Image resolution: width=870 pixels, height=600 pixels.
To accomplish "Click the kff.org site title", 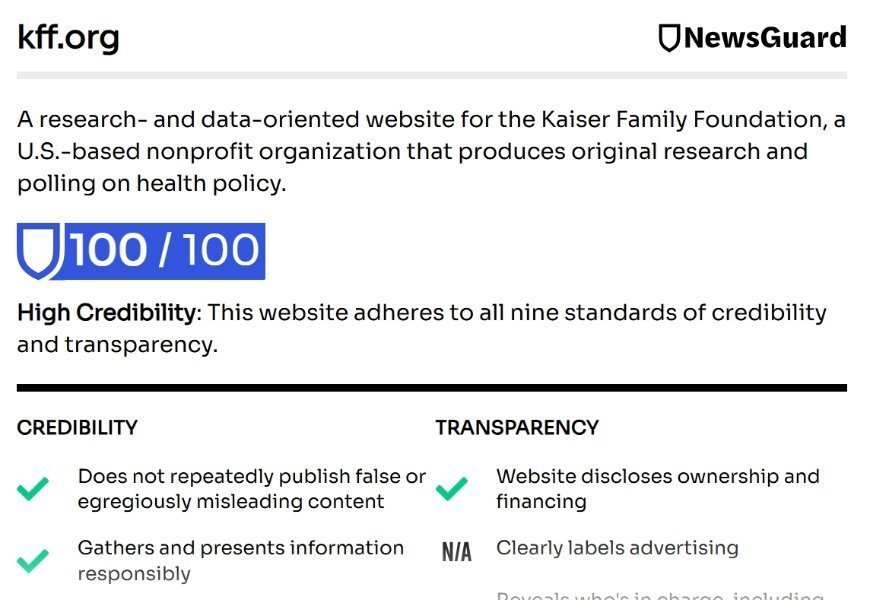I will [68, 38].
